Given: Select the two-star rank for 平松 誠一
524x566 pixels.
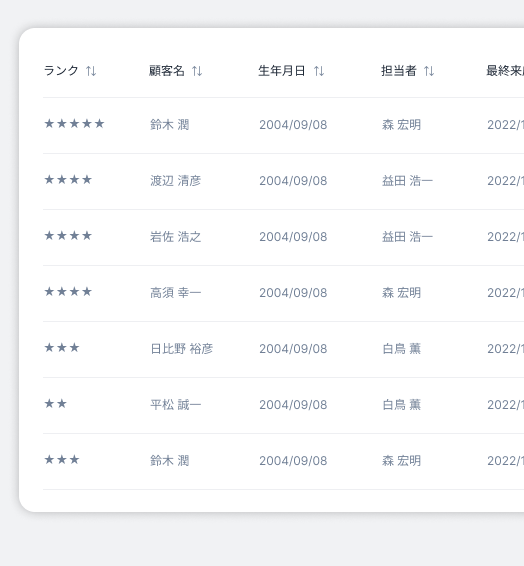Looking at the screenshot, I should [56, 404].
